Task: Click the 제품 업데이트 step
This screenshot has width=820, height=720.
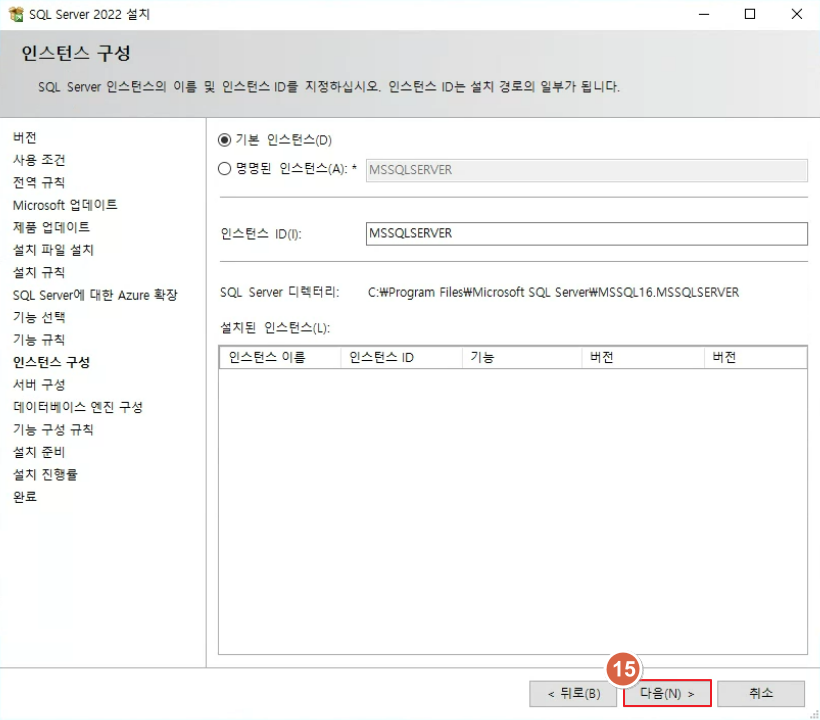Action: [51, 227]
